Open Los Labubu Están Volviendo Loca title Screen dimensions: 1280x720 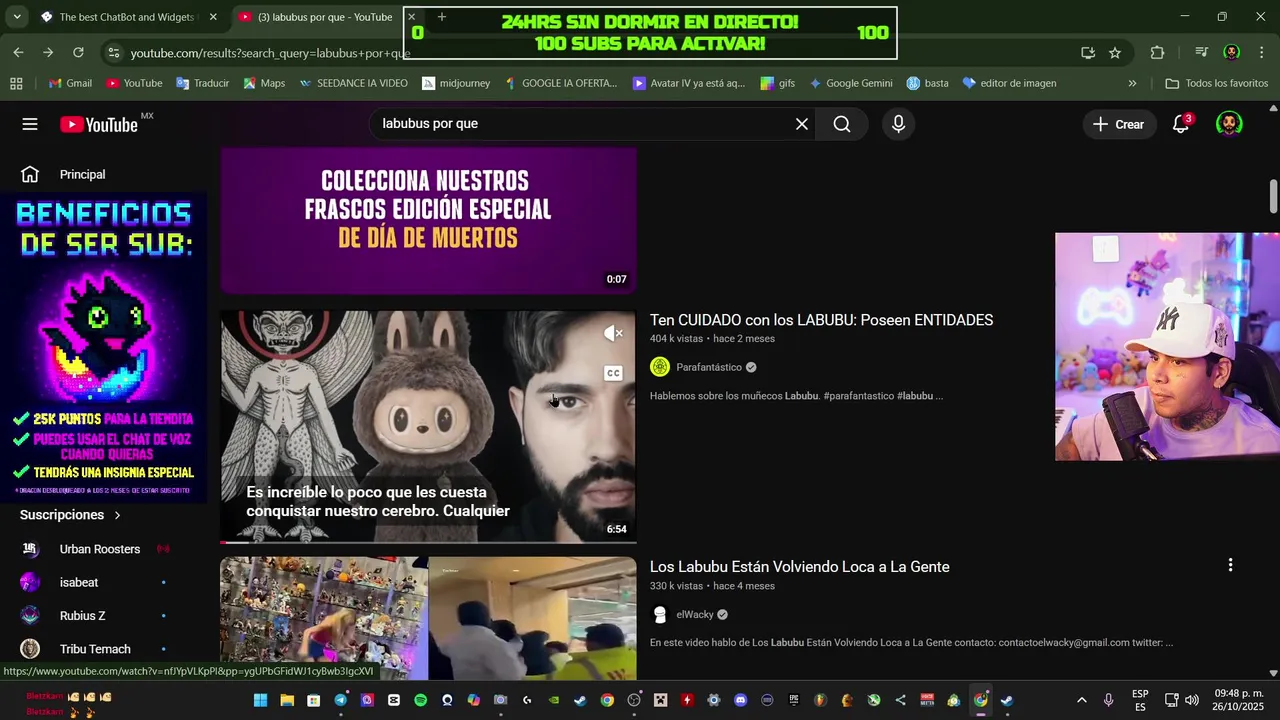point(800,567)
